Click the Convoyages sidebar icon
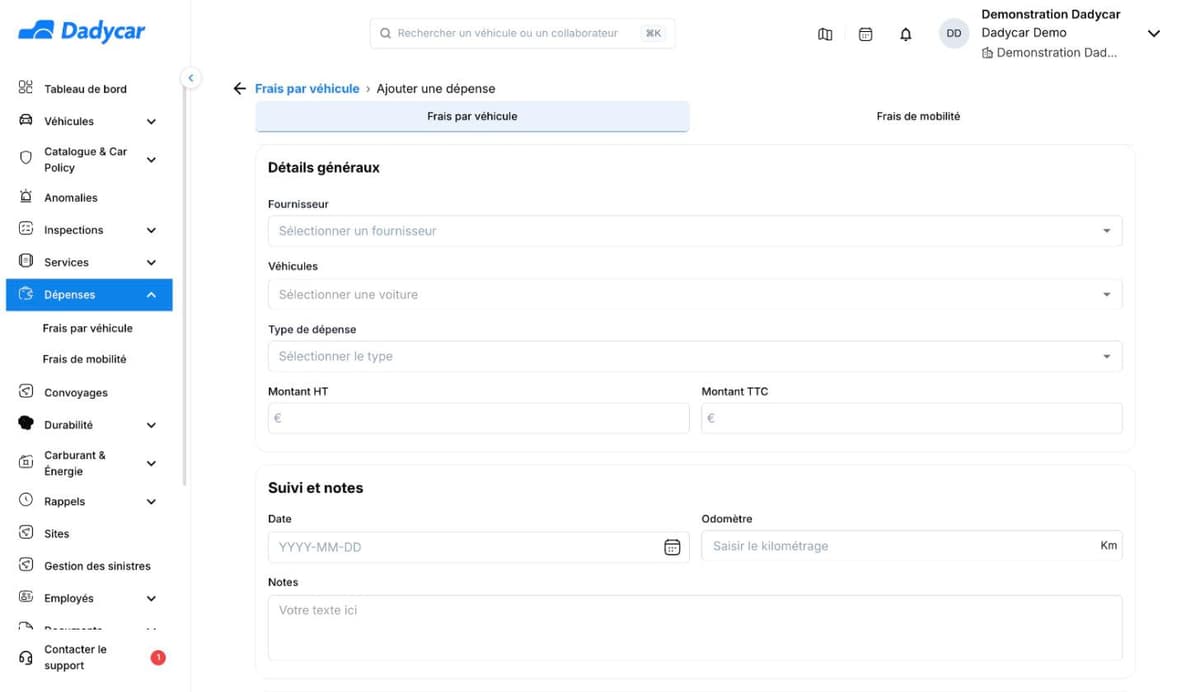This screenshot has height=692, width=1200. coord(26,392)
